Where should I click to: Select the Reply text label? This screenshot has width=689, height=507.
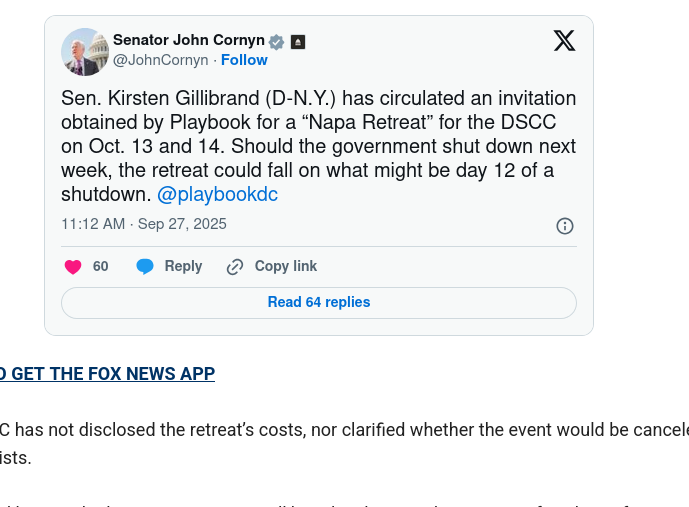tap(183, 267)
